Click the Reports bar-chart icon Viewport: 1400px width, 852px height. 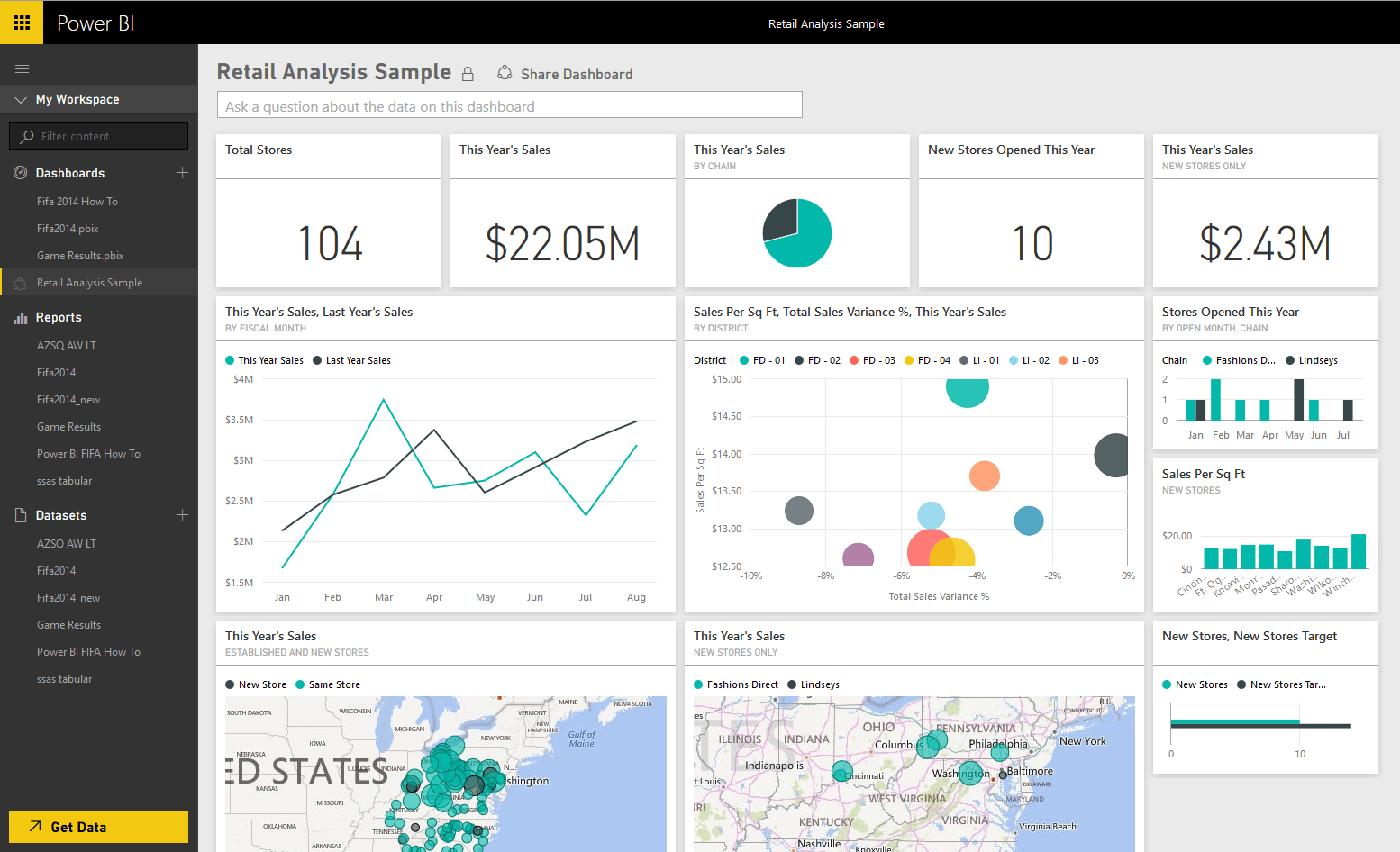coord(20,317)
